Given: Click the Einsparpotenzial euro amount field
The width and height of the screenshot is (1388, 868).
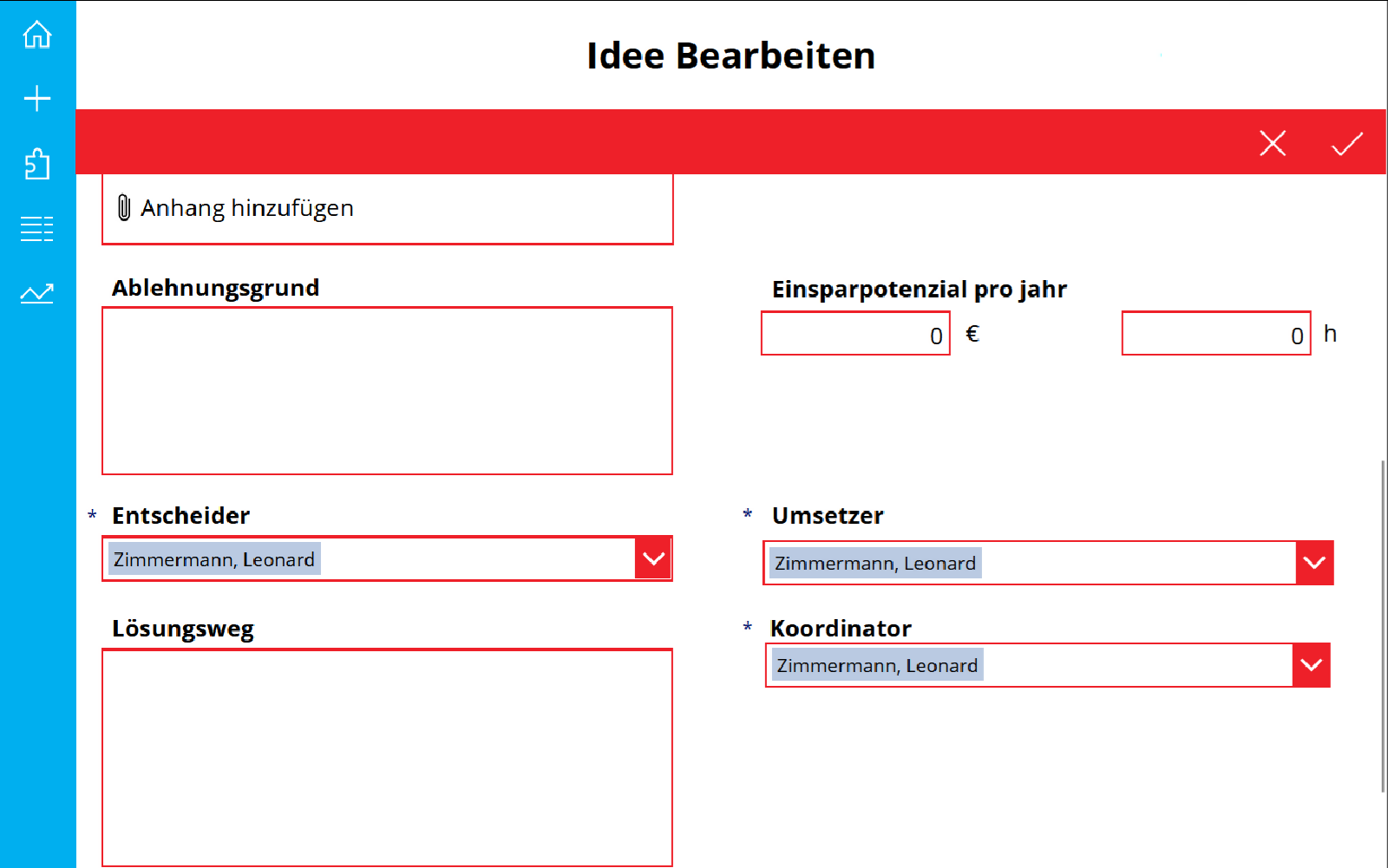Looking at the screenshot, I should coord(854,333).
